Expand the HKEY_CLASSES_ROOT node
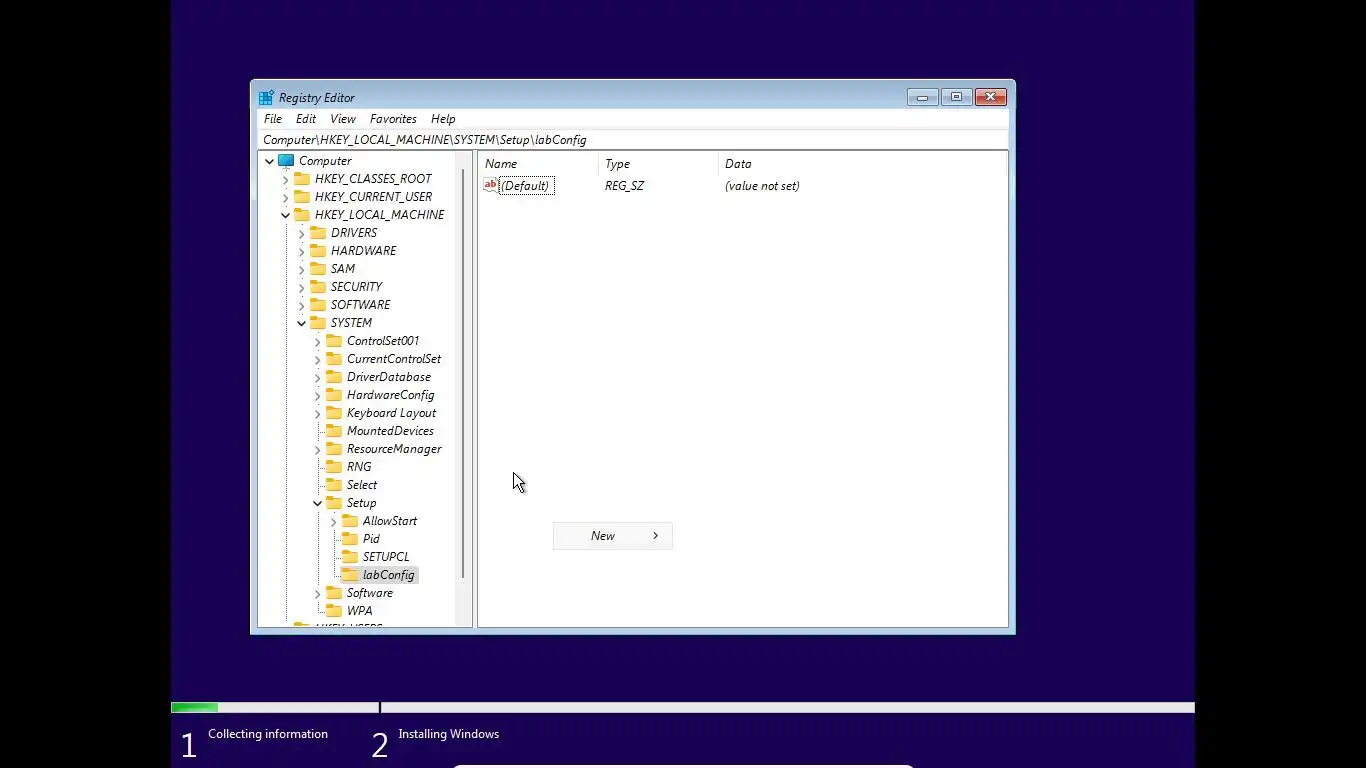 coord(285,179)
